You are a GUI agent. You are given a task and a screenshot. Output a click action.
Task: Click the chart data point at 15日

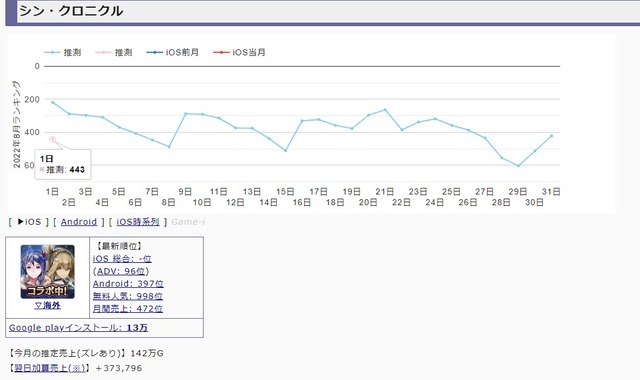[x=285, y=151]
